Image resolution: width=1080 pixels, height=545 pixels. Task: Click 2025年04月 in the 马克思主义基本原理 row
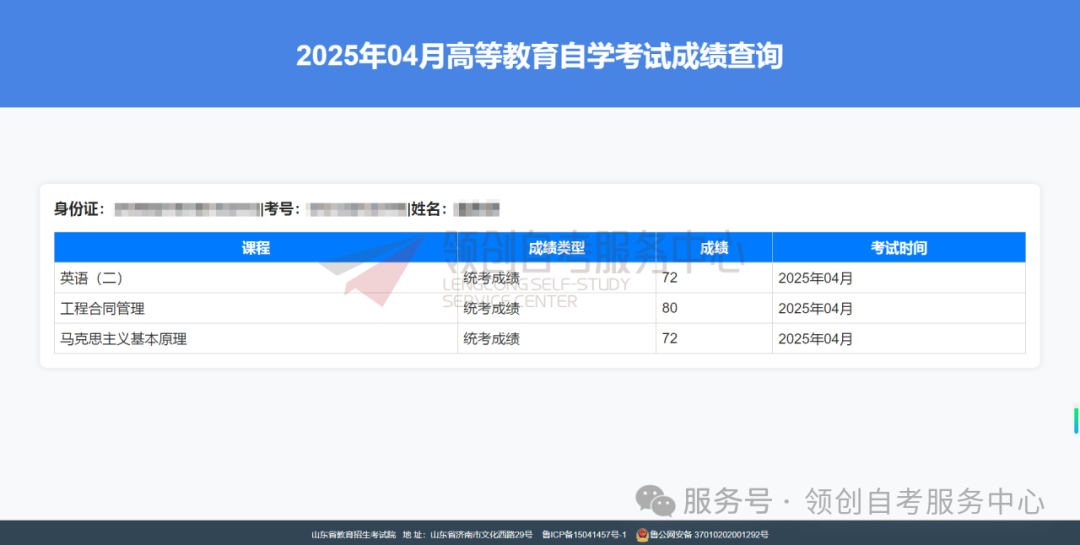815,339
